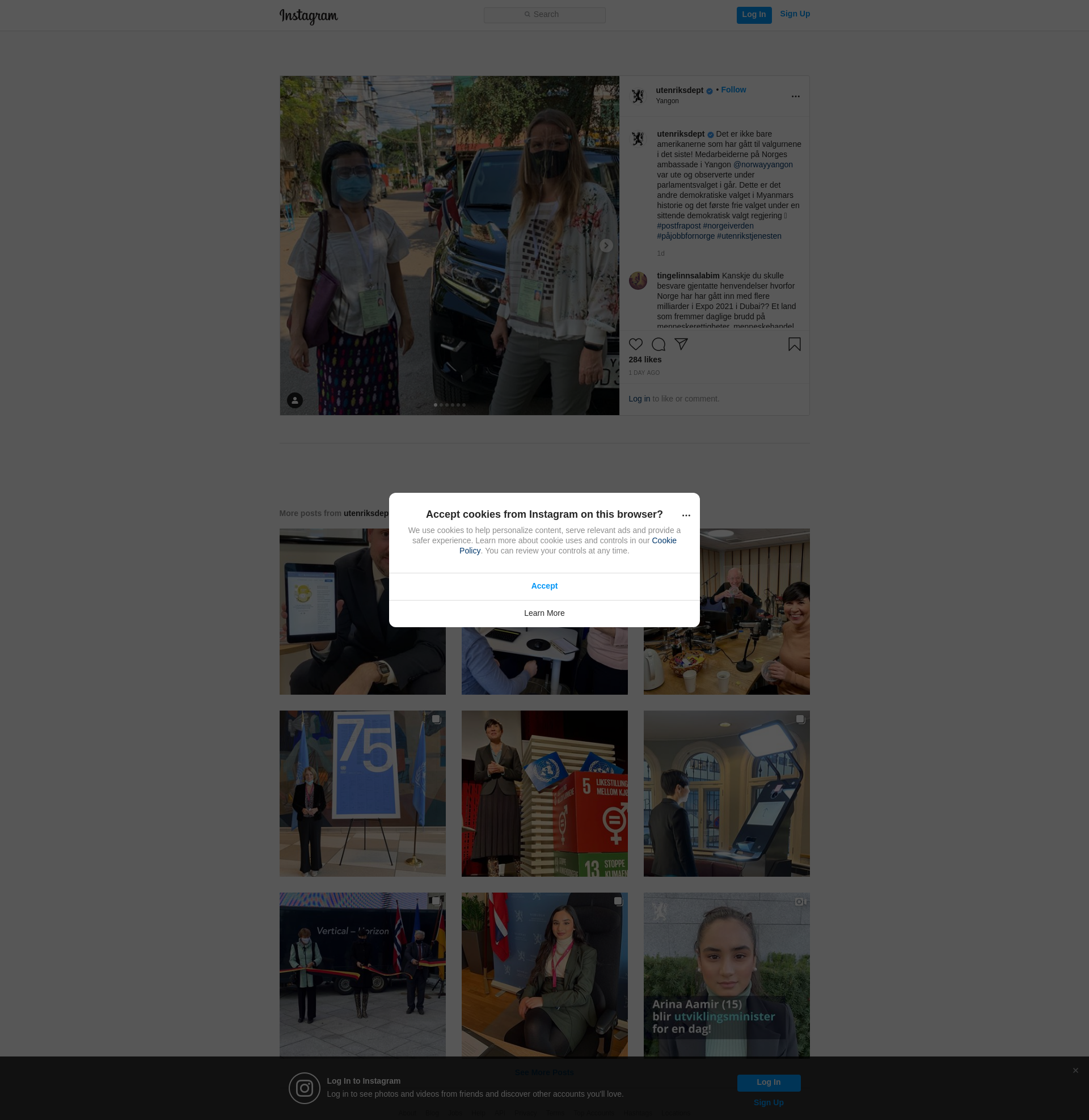
Task: Open the #postfrapost hashtag
Action: [x=678, y=226]
